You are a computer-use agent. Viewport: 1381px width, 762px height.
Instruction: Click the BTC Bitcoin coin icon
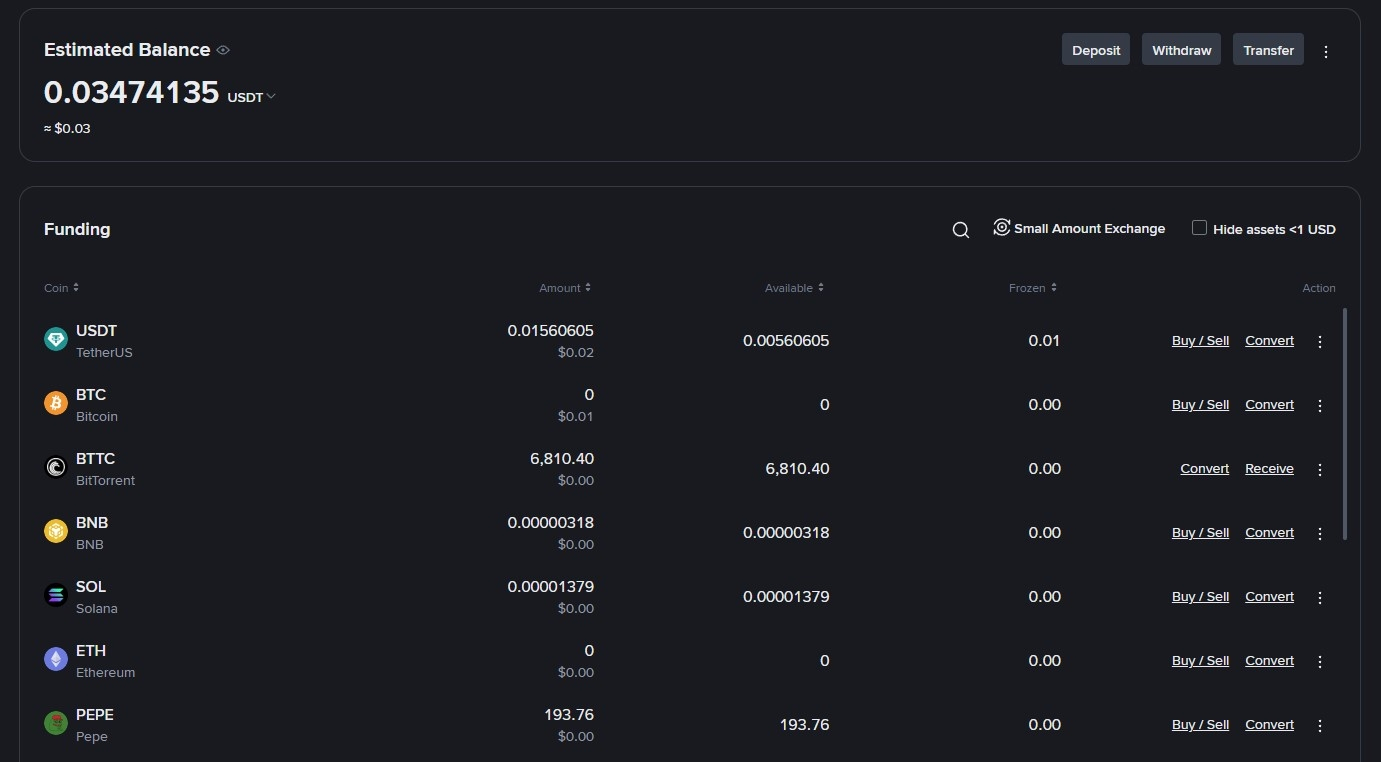tap(56, 404)
